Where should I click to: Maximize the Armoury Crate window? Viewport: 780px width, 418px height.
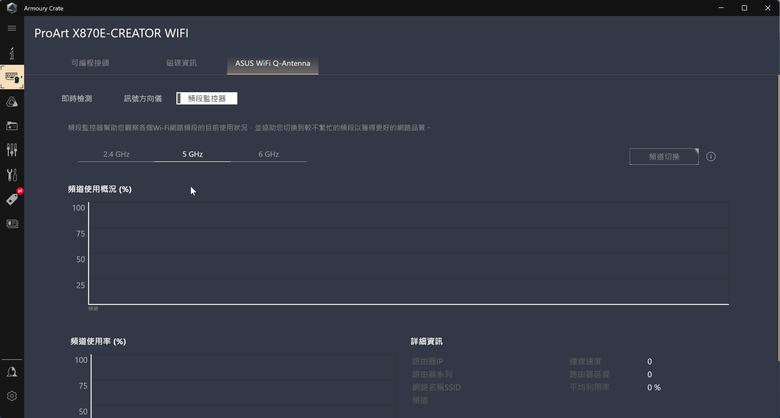point(744,8)
